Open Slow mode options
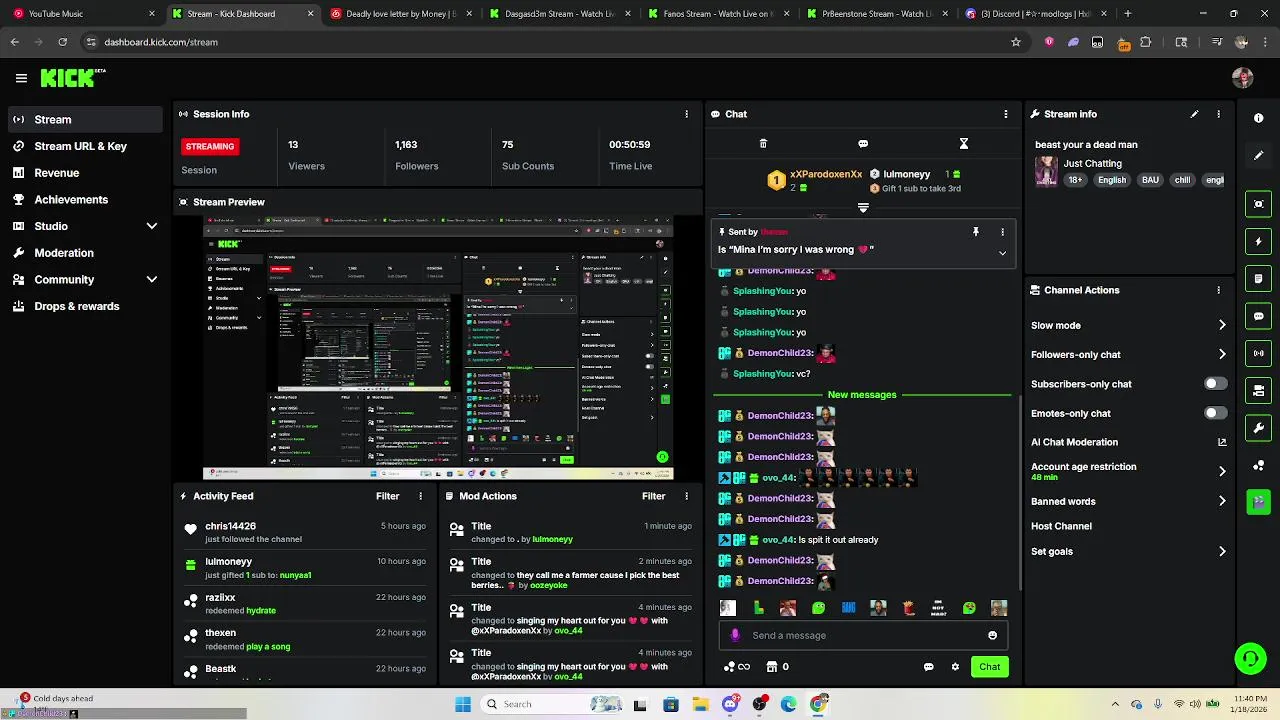Viewport: 1280px width, 720px height. (1128, 325)
